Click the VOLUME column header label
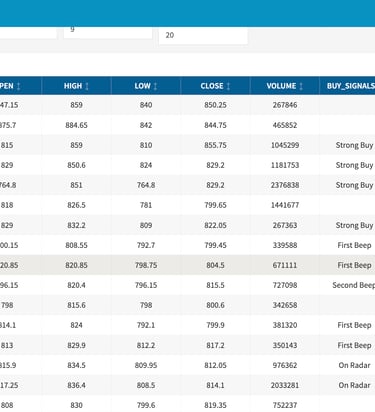The width and height of the screenshot is (375, 412). click(x=281, y=86)
